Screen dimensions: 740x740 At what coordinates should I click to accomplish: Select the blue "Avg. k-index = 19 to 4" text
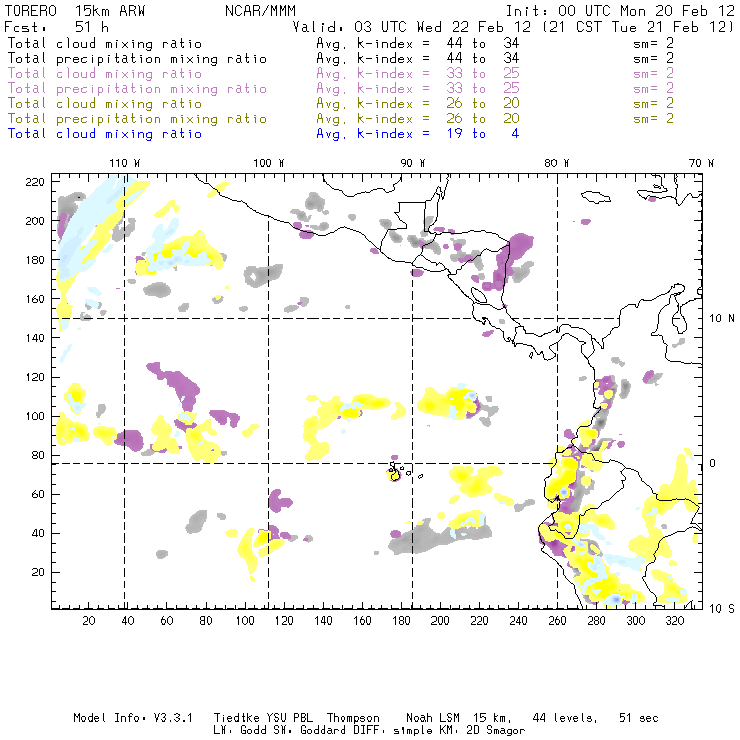coord(418,134)
